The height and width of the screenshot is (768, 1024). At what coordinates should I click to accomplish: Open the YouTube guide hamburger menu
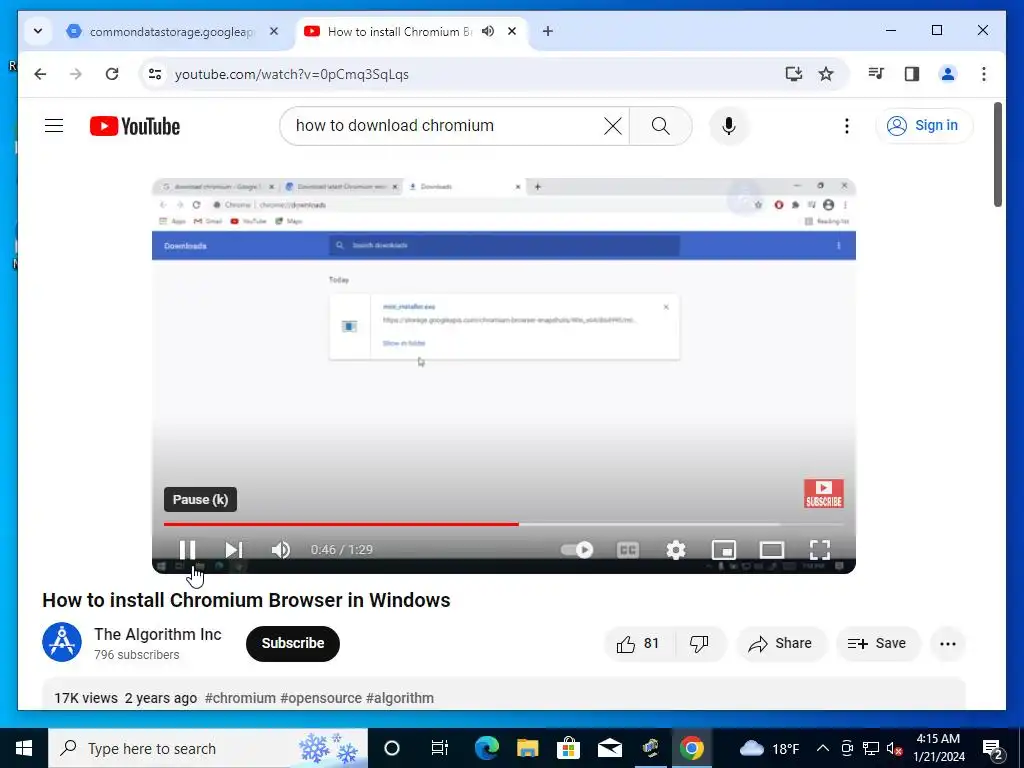tap(54, 125)
